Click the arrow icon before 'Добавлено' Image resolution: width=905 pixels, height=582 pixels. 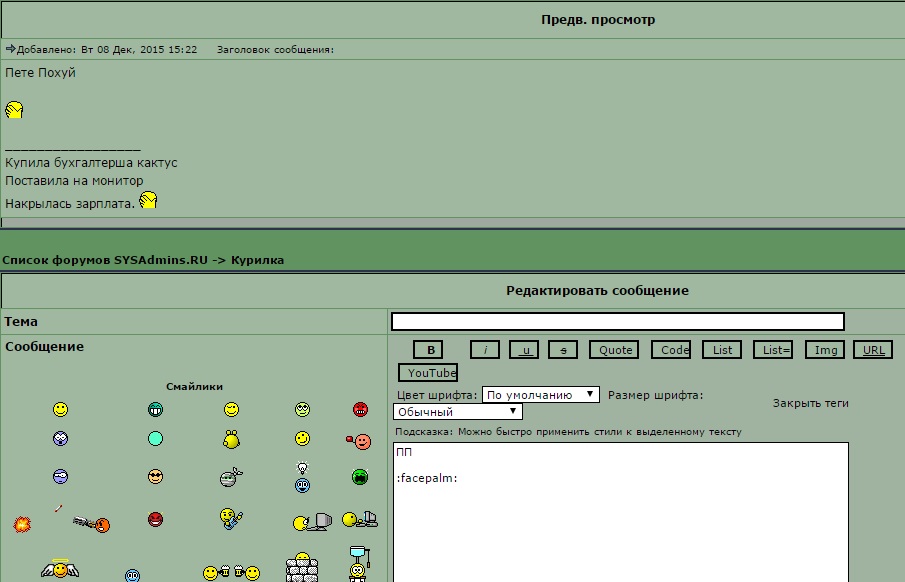tap(10, 48)
